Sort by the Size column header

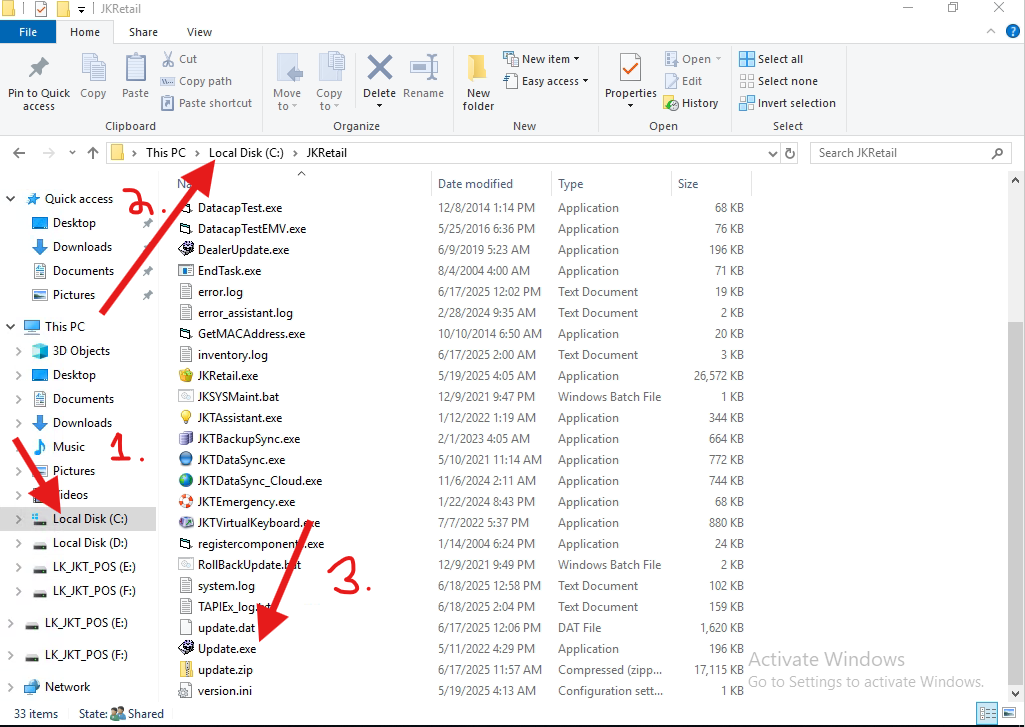tap(711, 184)
